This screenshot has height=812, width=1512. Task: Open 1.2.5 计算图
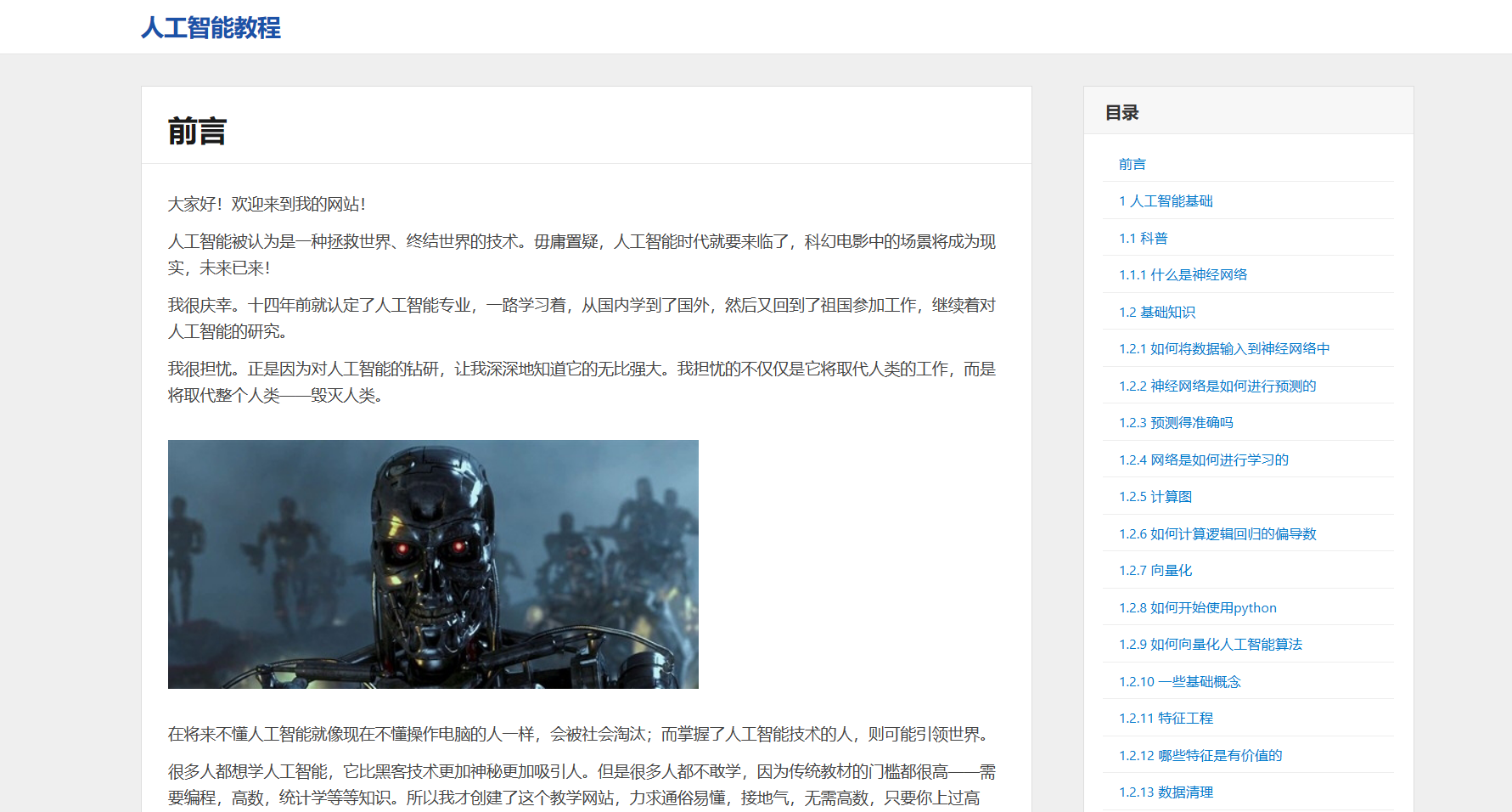pos(1155,497)
